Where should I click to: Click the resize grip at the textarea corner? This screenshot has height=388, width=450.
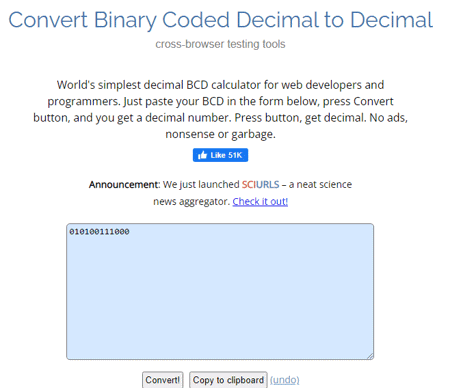(370, 356)
